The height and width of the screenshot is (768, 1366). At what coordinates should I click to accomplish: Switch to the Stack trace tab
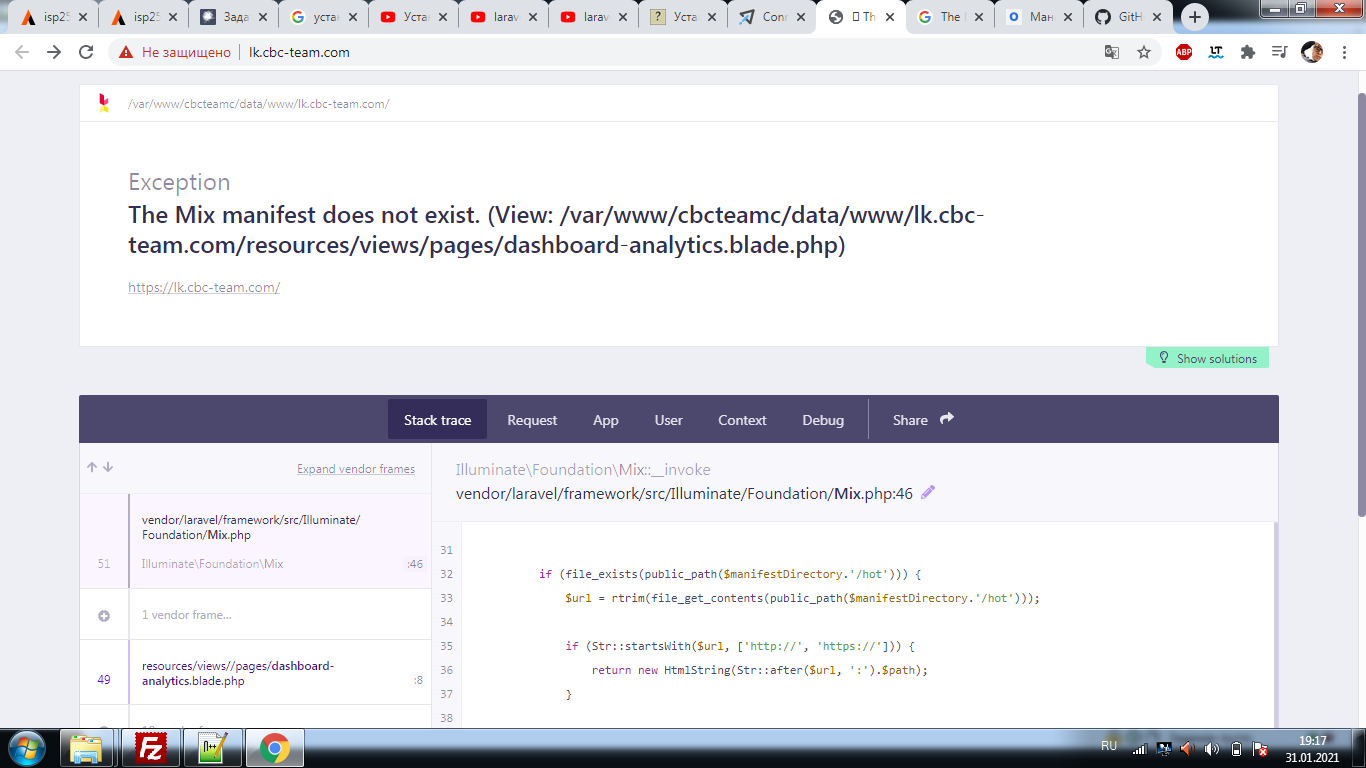click(x=437, y=420)
